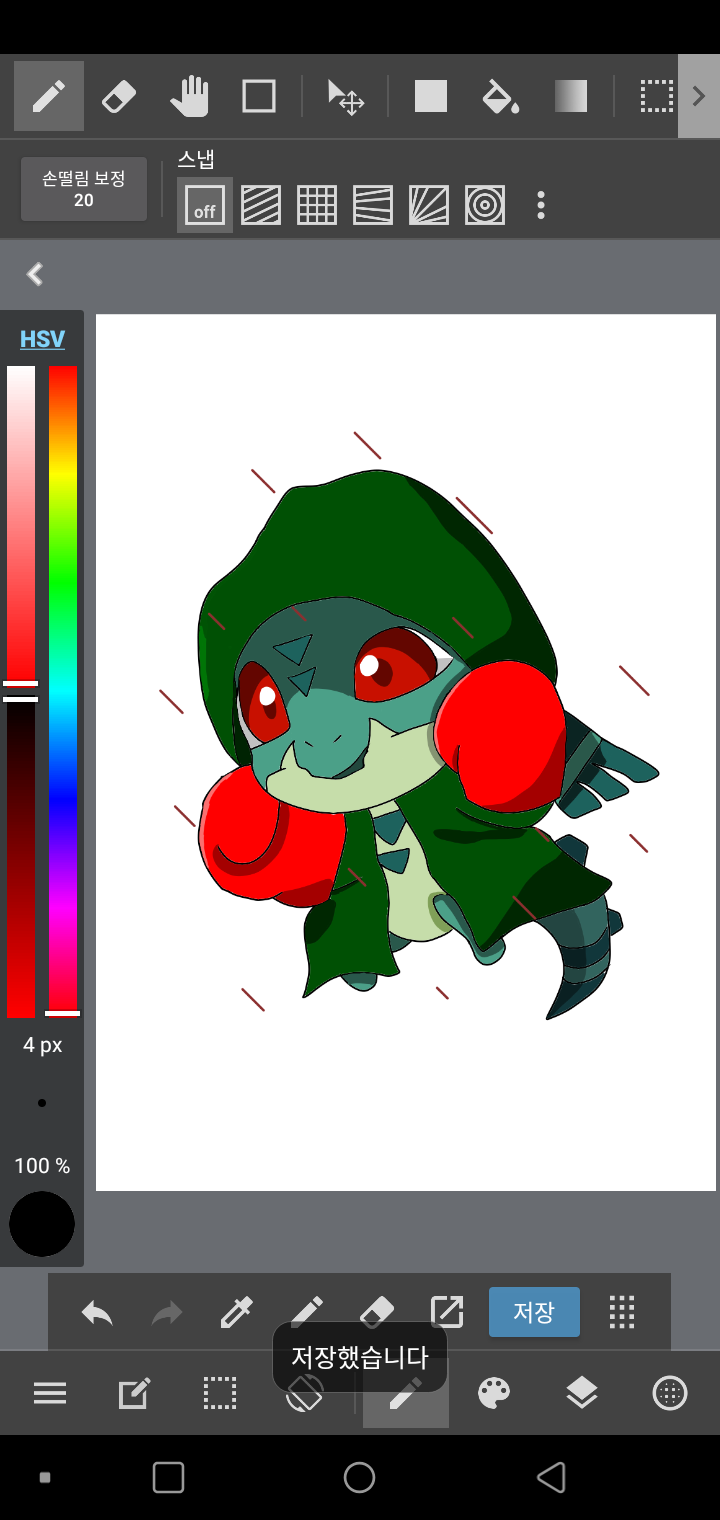720x1520 pixels.
Task: Select the Hand move tool
Action: pos(189,97)
